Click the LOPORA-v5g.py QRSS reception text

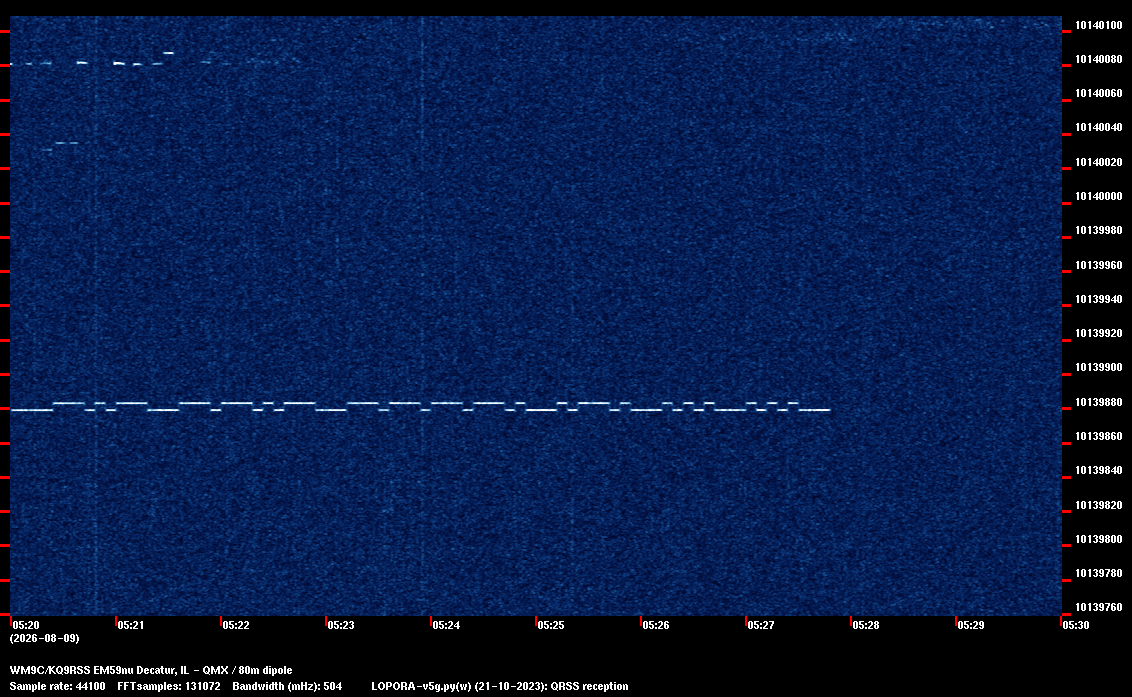[500, 686]
